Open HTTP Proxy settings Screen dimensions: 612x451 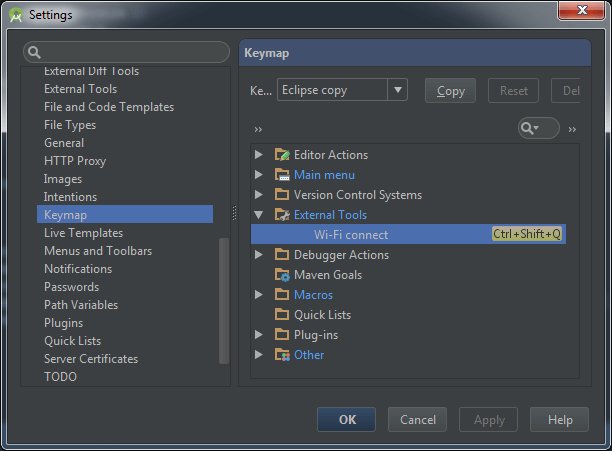click(75, 161)
